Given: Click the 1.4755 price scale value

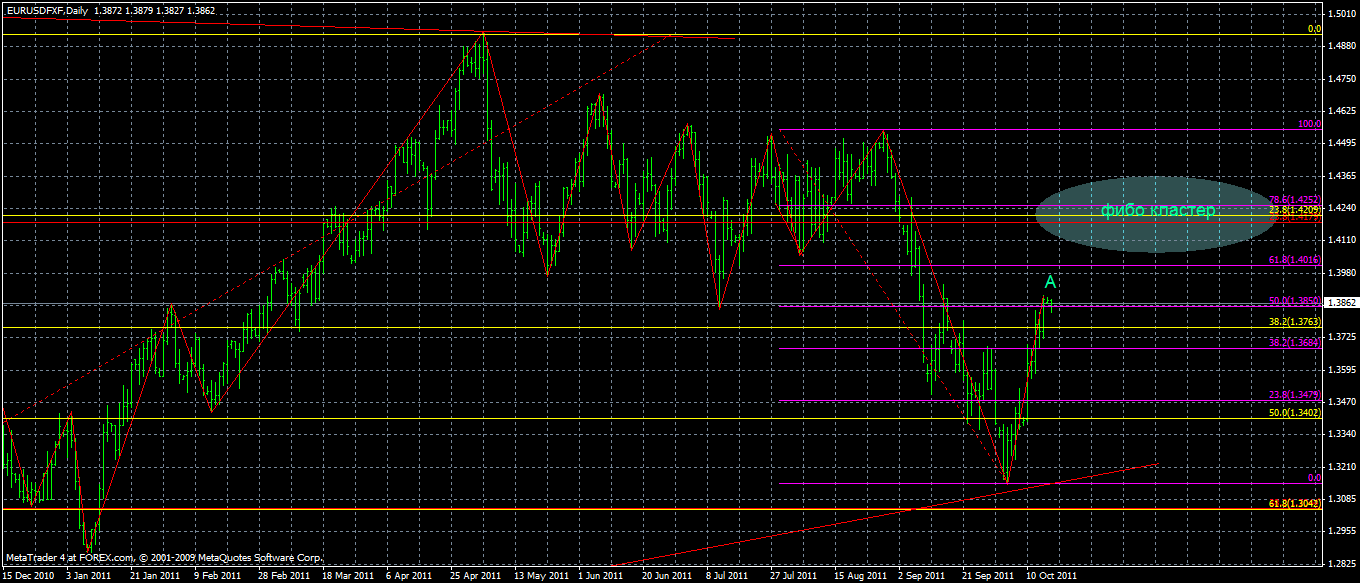Looking at the screenshot, I should click(x=1343, y=78).
